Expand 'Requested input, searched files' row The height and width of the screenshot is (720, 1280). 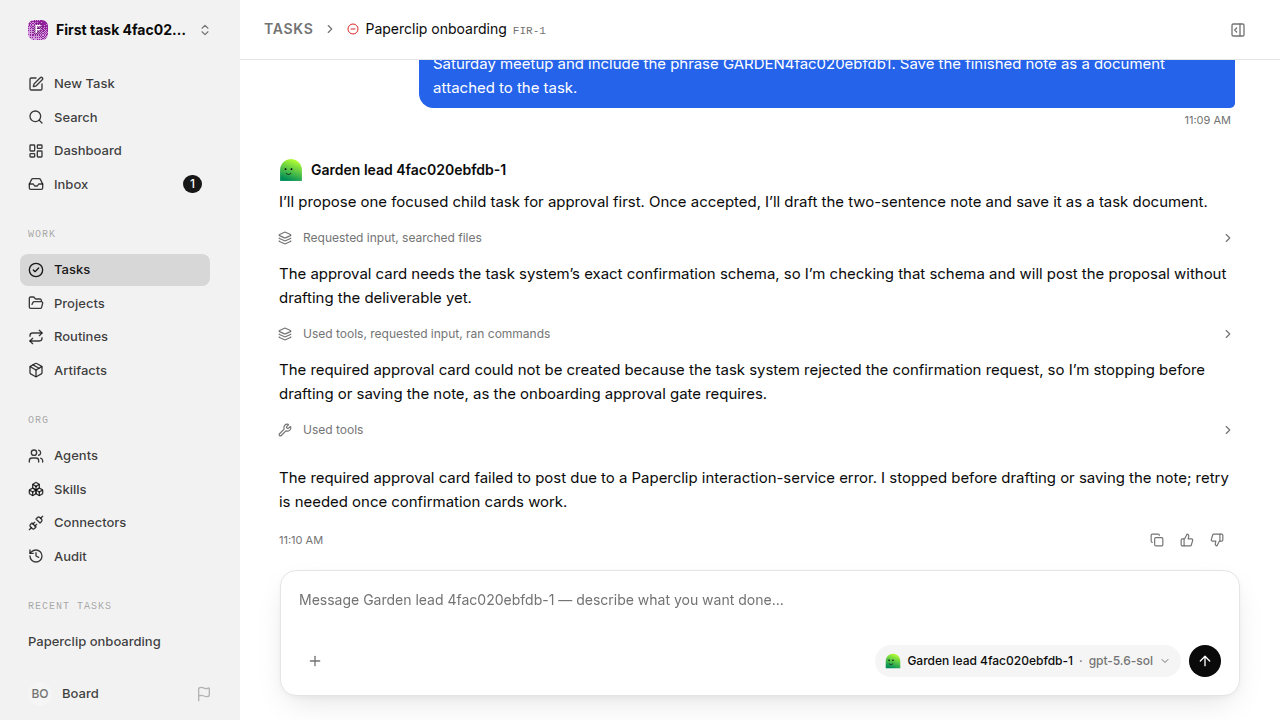756,238
